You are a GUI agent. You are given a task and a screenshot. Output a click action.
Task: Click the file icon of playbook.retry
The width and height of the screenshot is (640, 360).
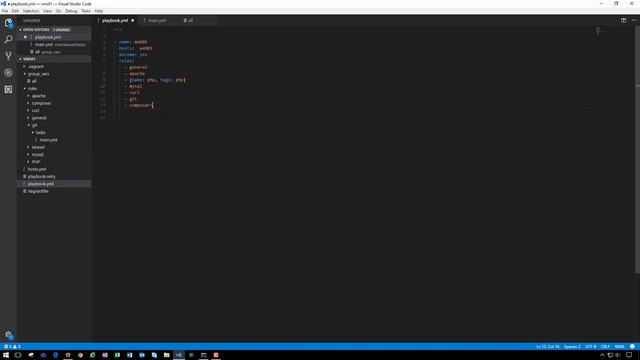[x=24, y=176]
